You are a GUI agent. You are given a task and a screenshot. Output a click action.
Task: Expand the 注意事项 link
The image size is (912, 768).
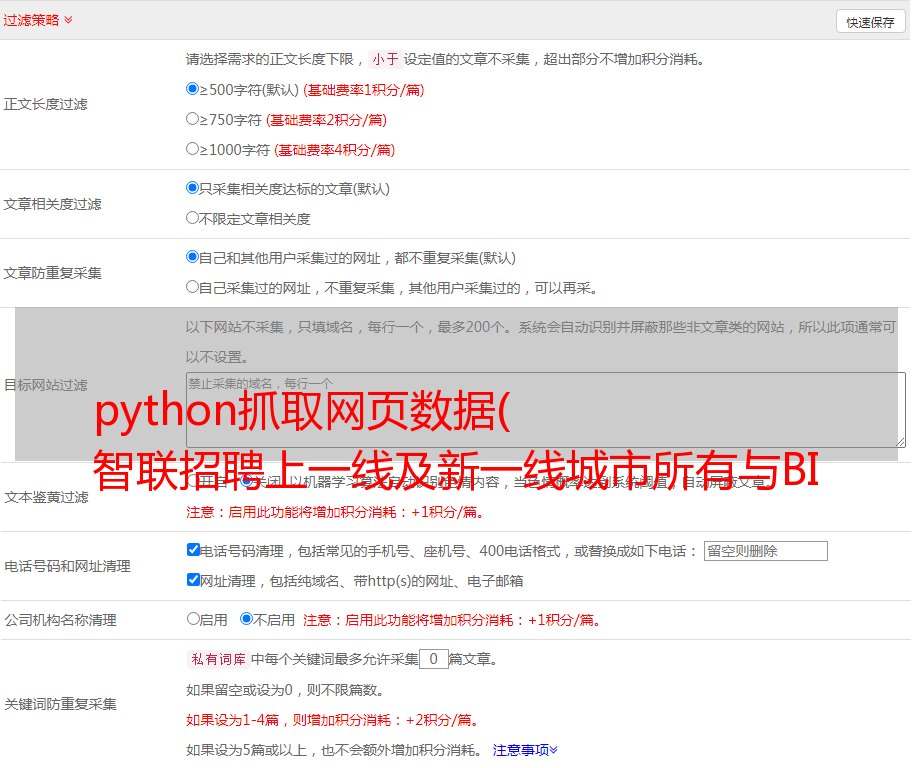[x=525, y=751]
